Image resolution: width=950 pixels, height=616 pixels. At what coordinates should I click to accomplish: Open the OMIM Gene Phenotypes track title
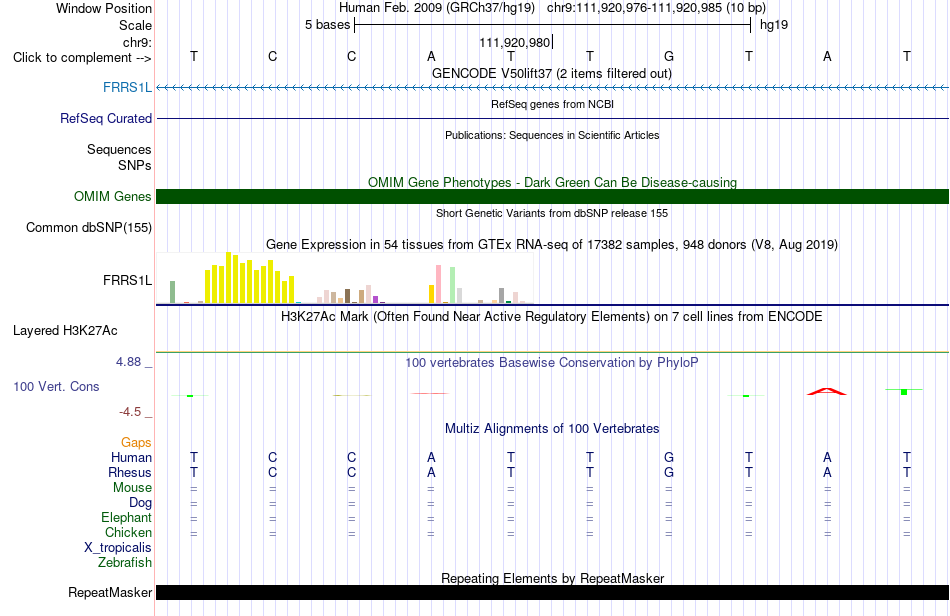[552, 182]
